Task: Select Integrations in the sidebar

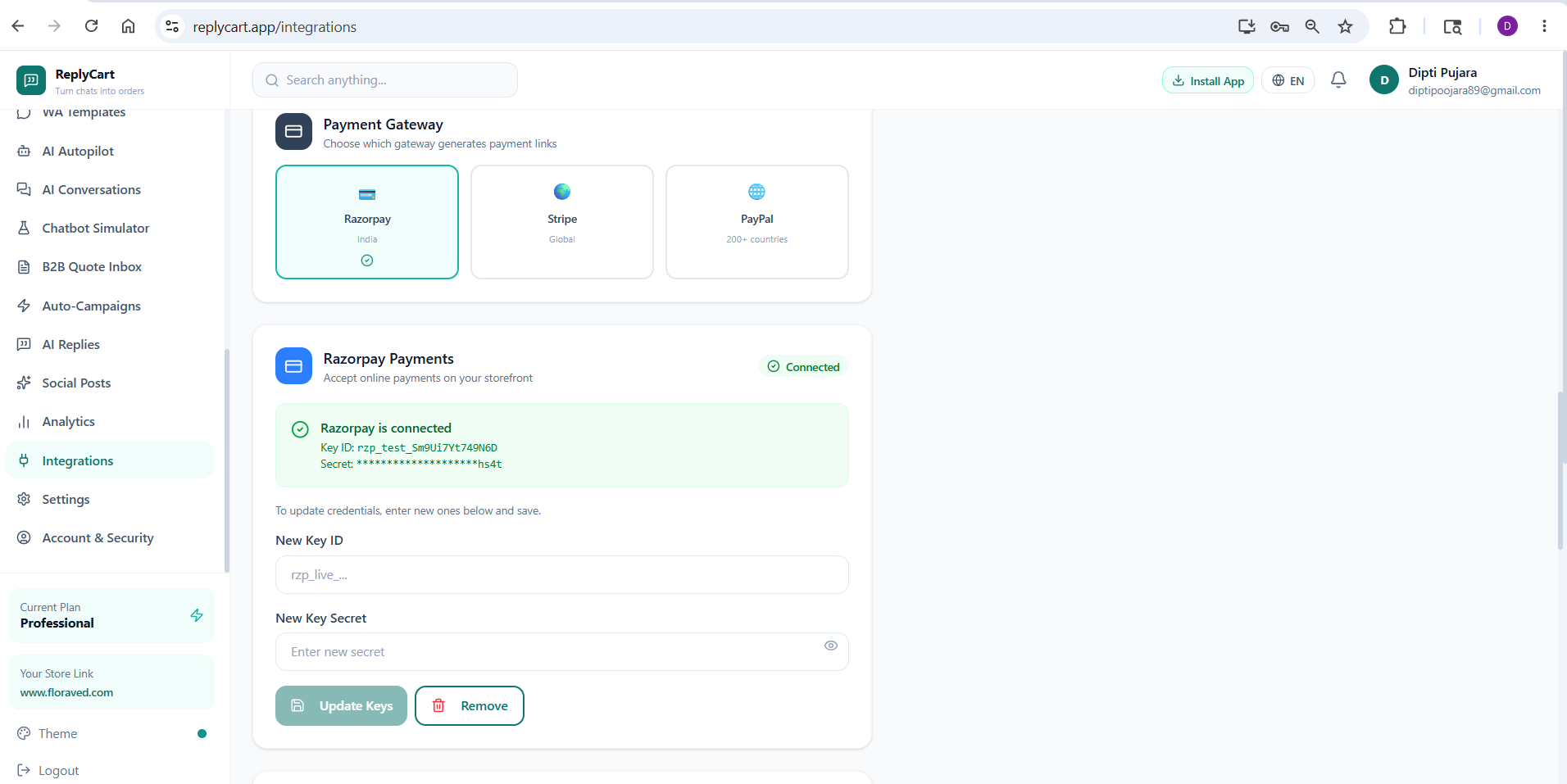Action: click(110, 460)
